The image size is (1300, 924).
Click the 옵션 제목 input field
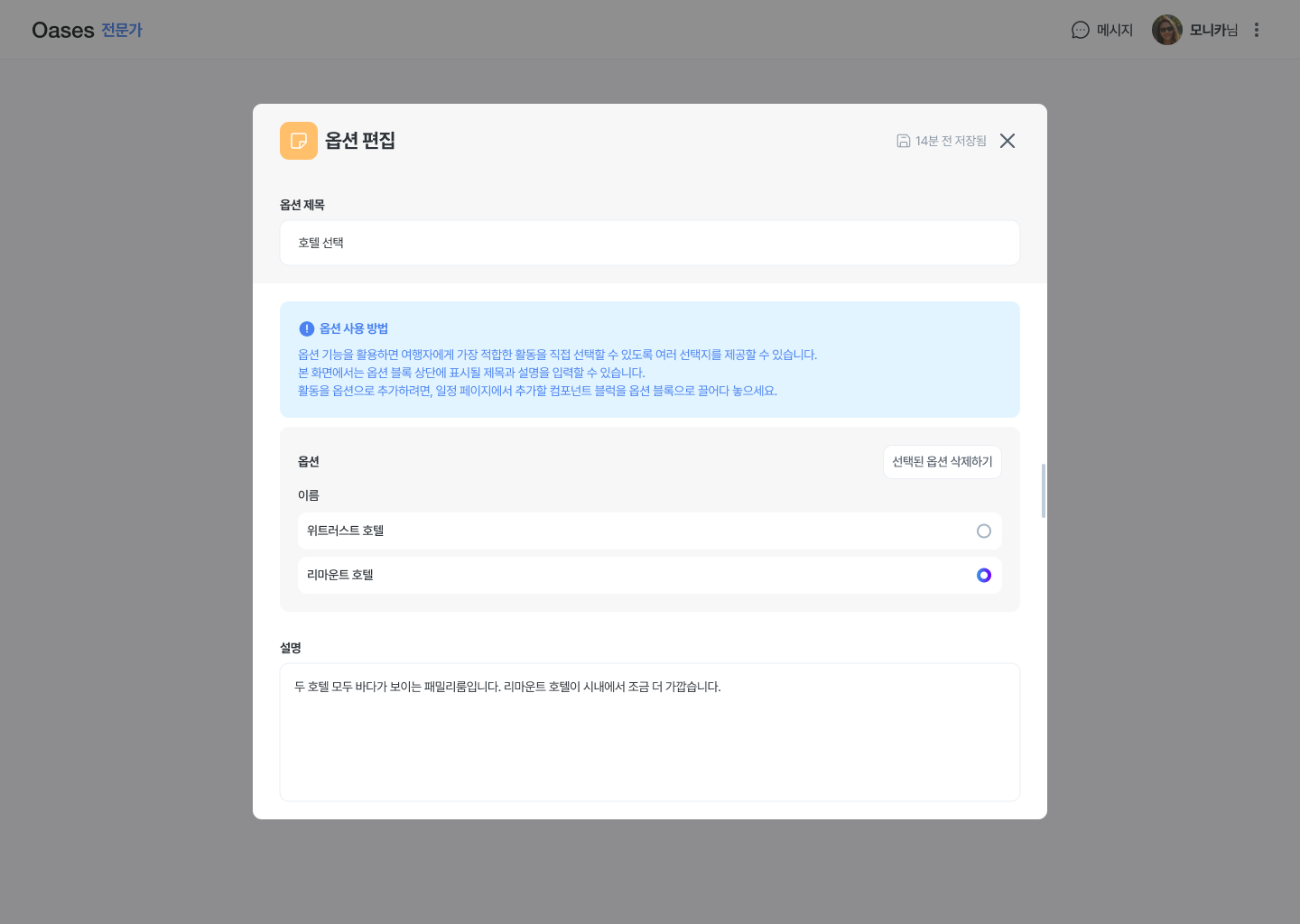coord(650,243)
